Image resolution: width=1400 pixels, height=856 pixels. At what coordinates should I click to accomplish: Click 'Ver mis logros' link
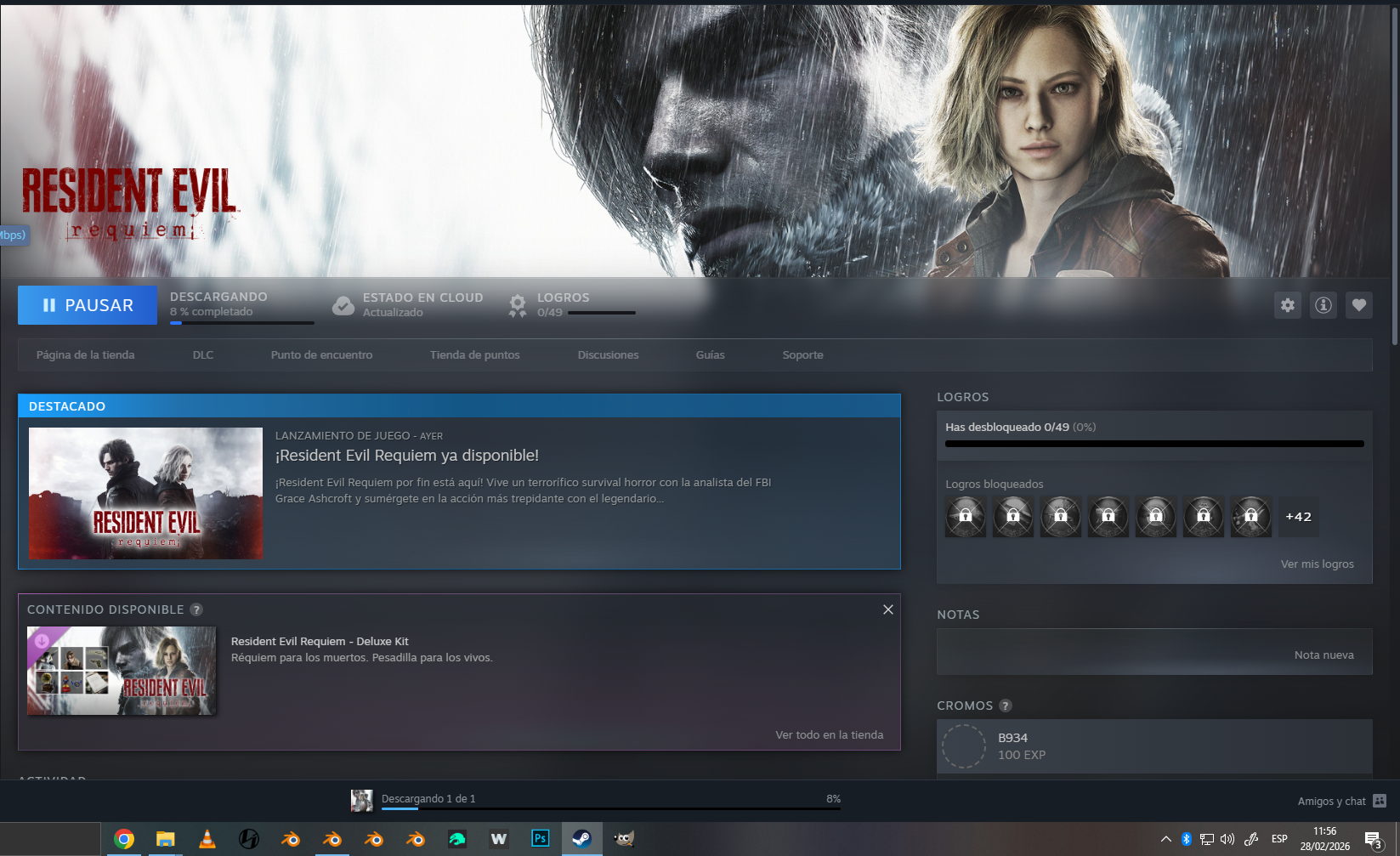tap(1317, 564)
